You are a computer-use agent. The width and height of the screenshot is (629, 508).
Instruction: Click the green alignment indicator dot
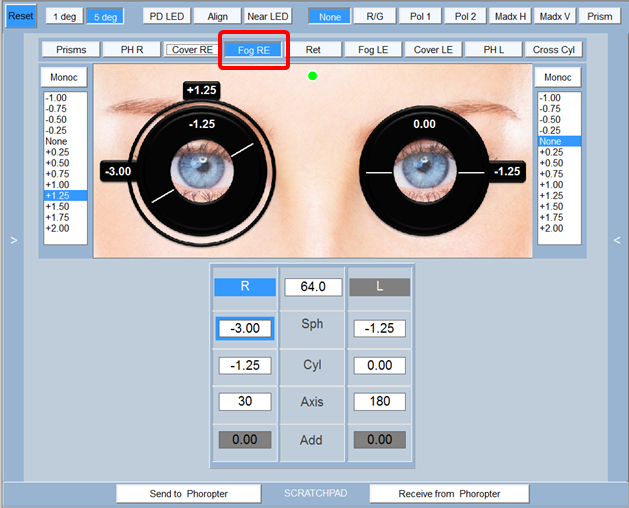pos(313,75)
